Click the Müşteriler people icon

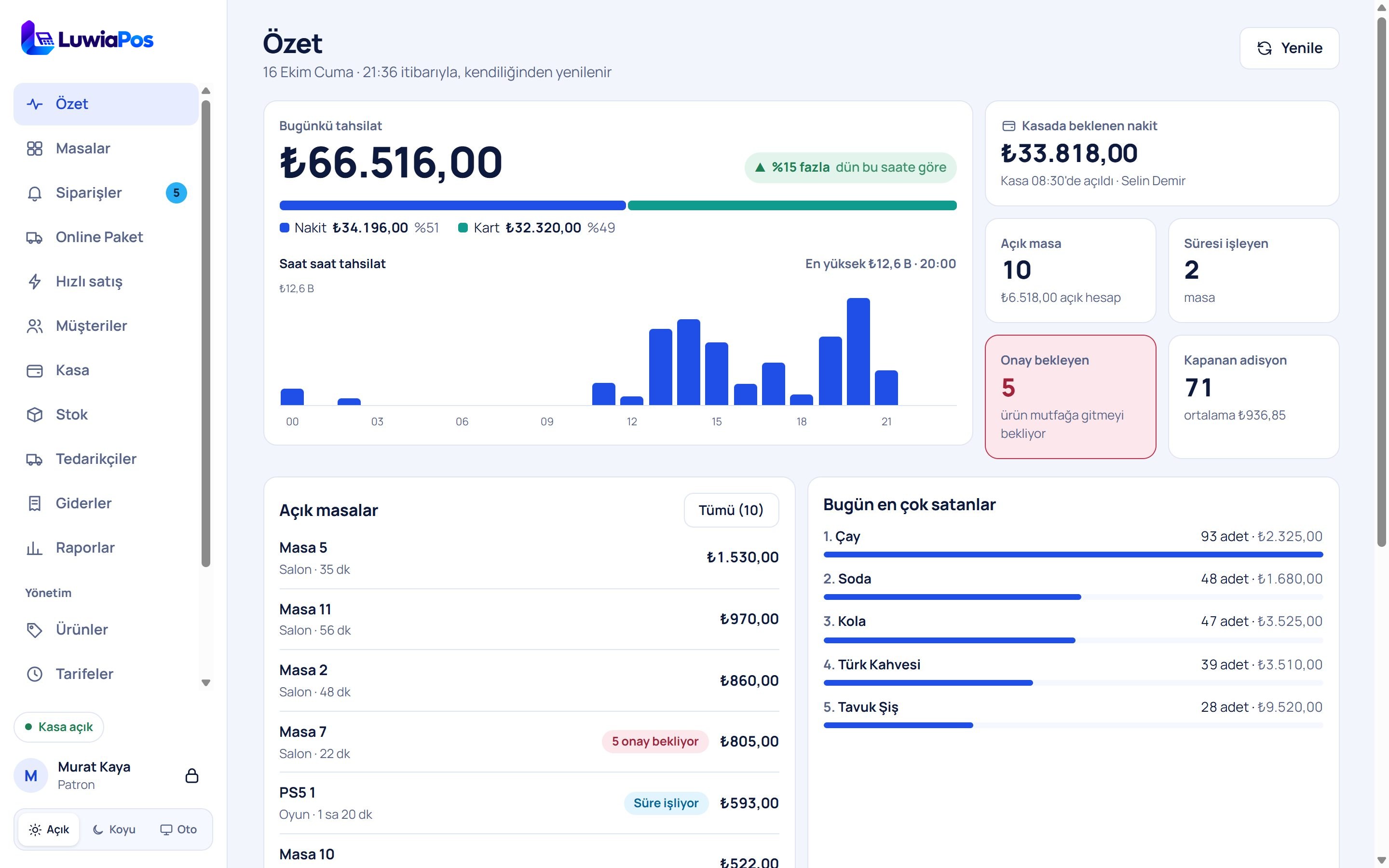35,326
